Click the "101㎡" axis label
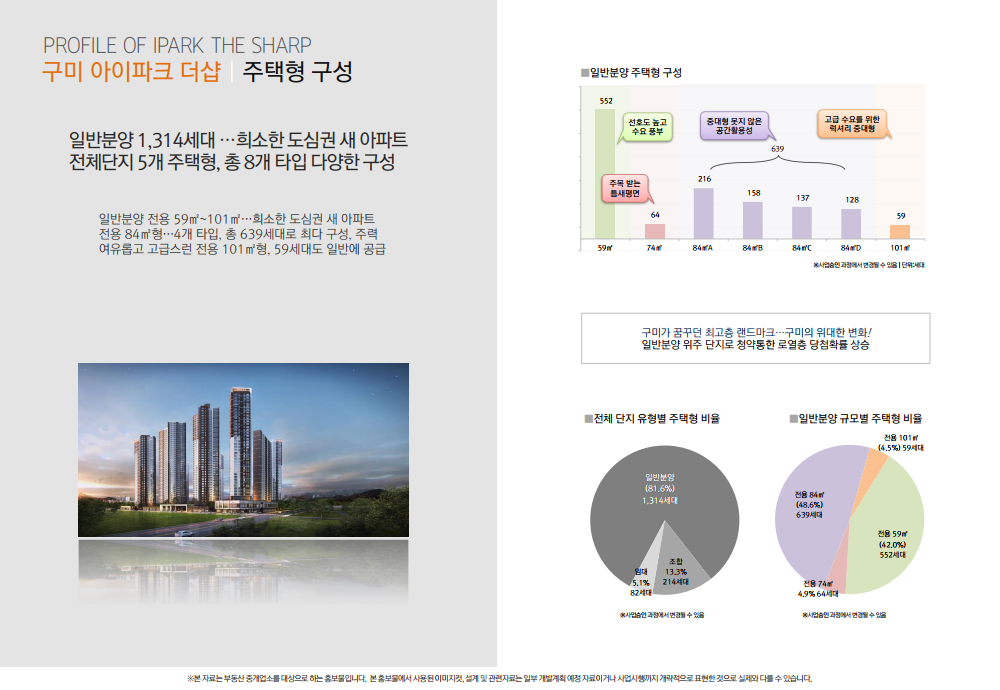Viewport: 1000px width, 690px height. [900, 248]
